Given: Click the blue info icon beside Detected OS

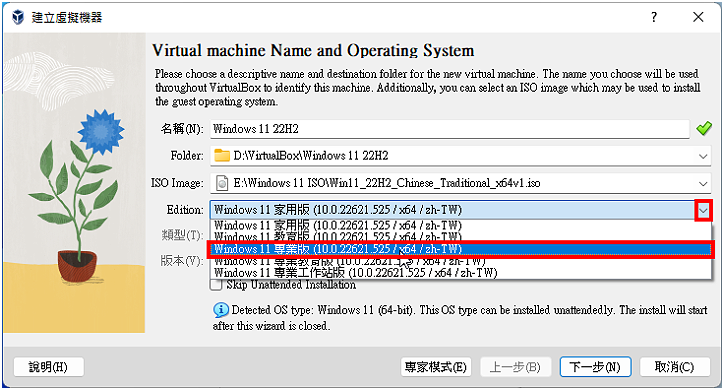Looking at the screenshot, I should 221,310.
